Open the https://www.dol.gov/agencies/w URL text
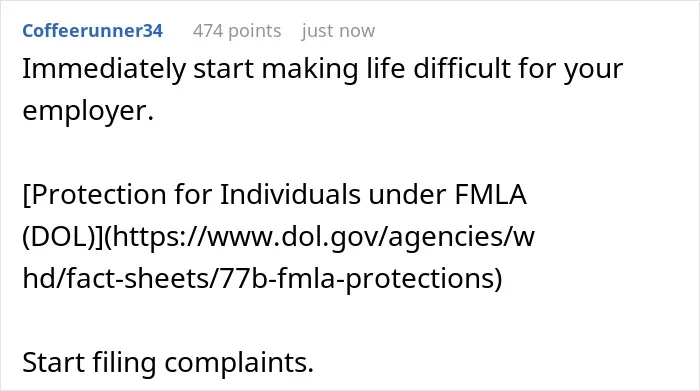700x391 pixels. click(x=322, y=237)
